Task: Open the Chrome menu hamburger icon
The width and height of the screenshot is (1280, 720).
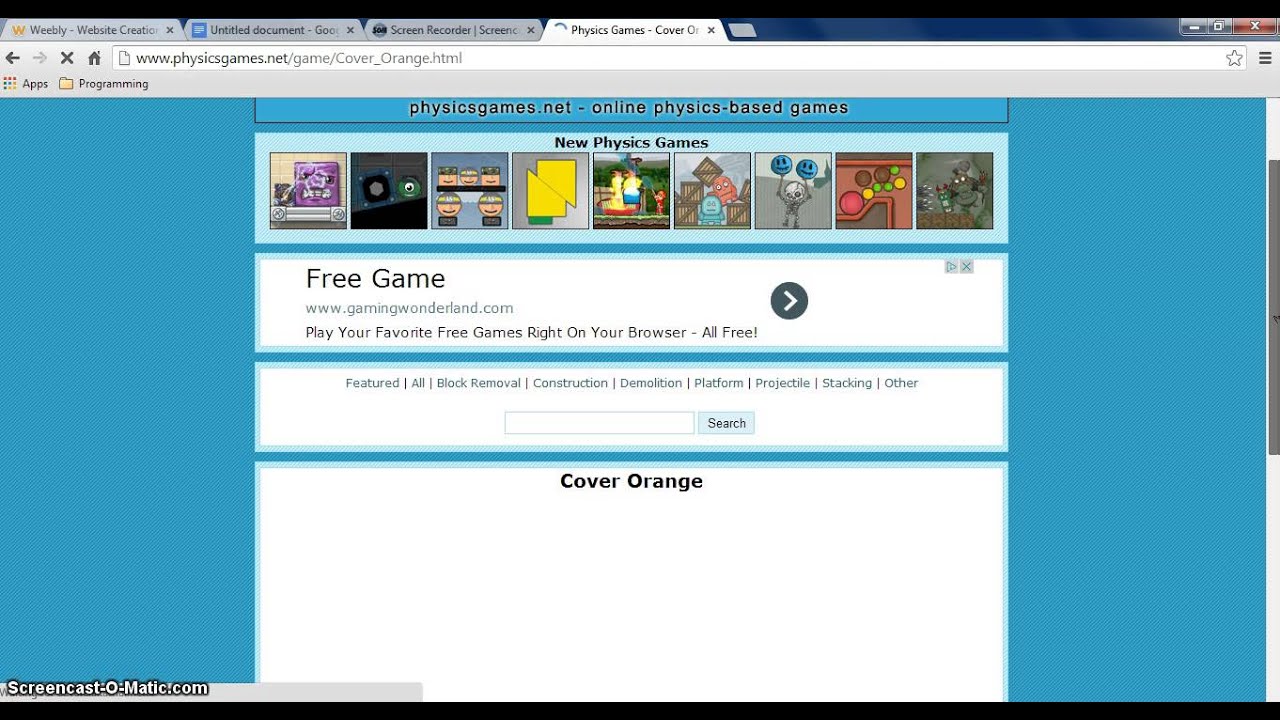Action: 1265,58
